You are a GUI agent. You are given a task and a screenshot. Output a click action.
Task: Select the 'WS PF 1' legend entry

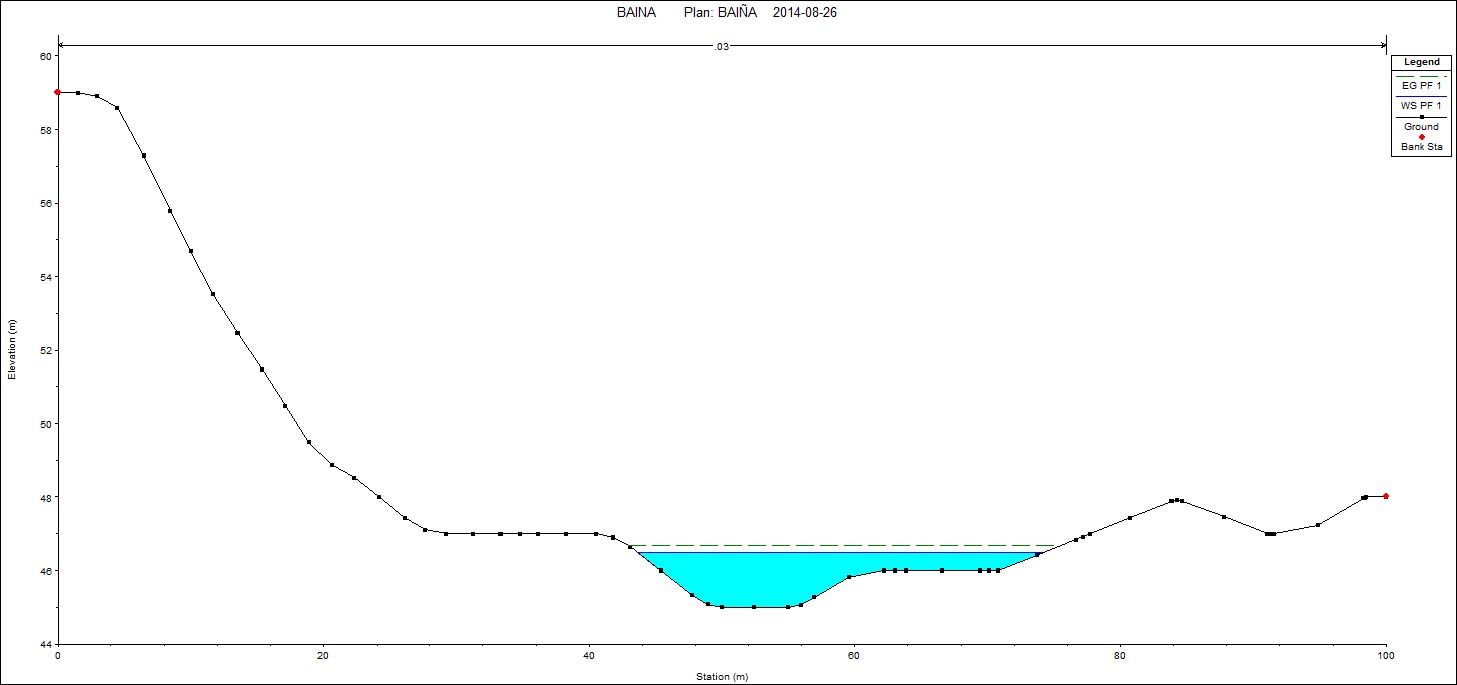tap(1421, 106)
